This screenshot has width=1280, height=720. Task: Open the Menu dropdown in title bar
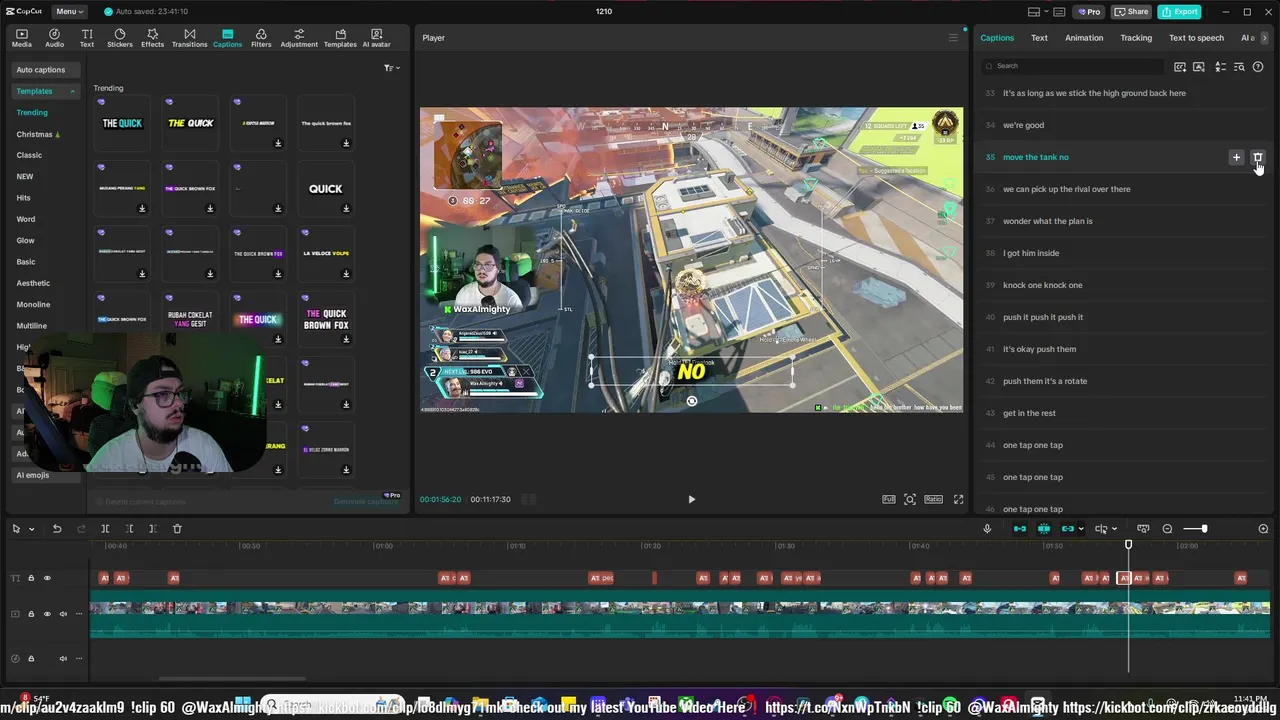(69, 12)
